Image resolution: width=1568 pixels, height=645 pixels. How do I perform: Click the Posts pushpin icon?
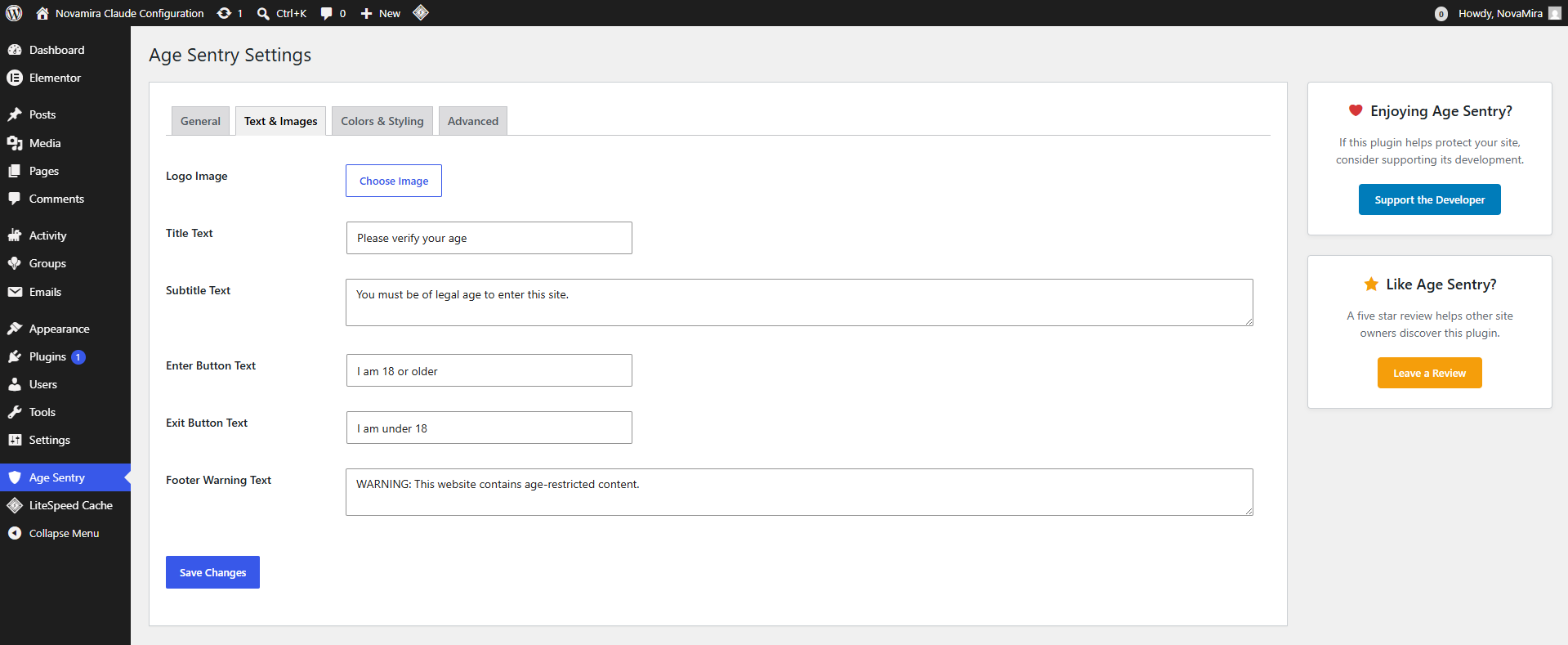[x=15, y=114]
